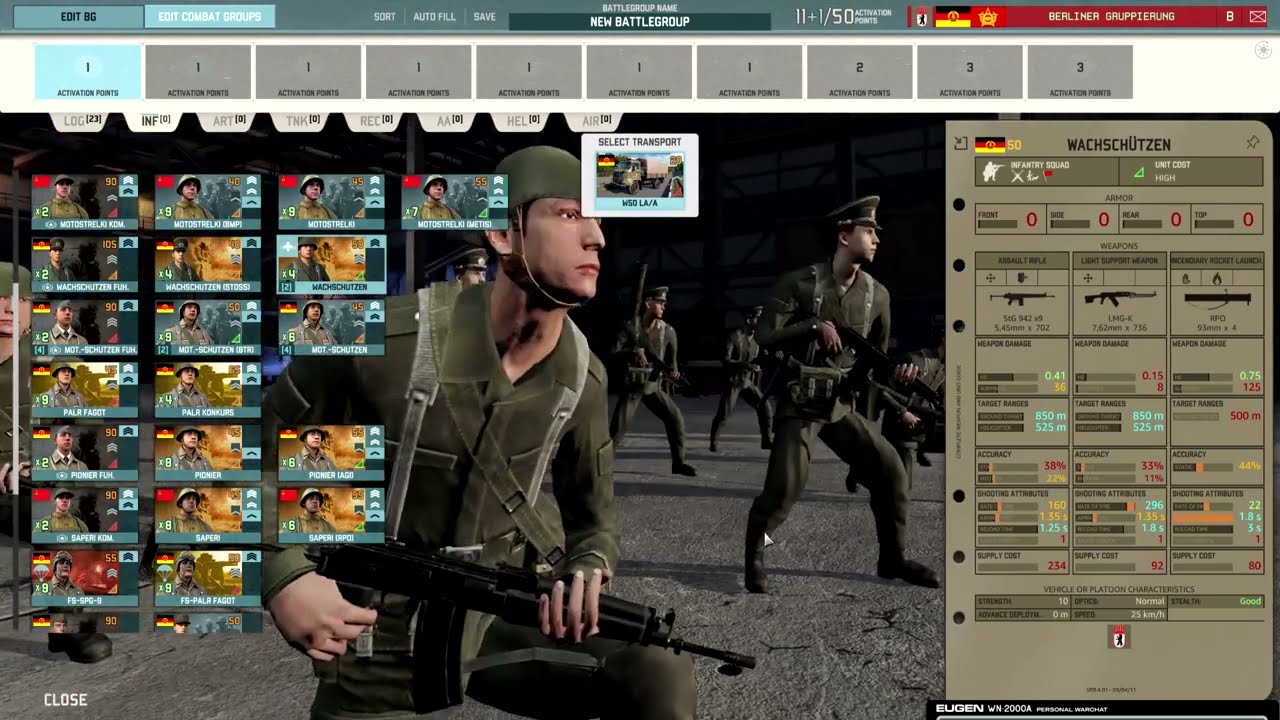1280x720 pixels.
Task: Click the infantry squad soldier icon
Action: point(993,172)
